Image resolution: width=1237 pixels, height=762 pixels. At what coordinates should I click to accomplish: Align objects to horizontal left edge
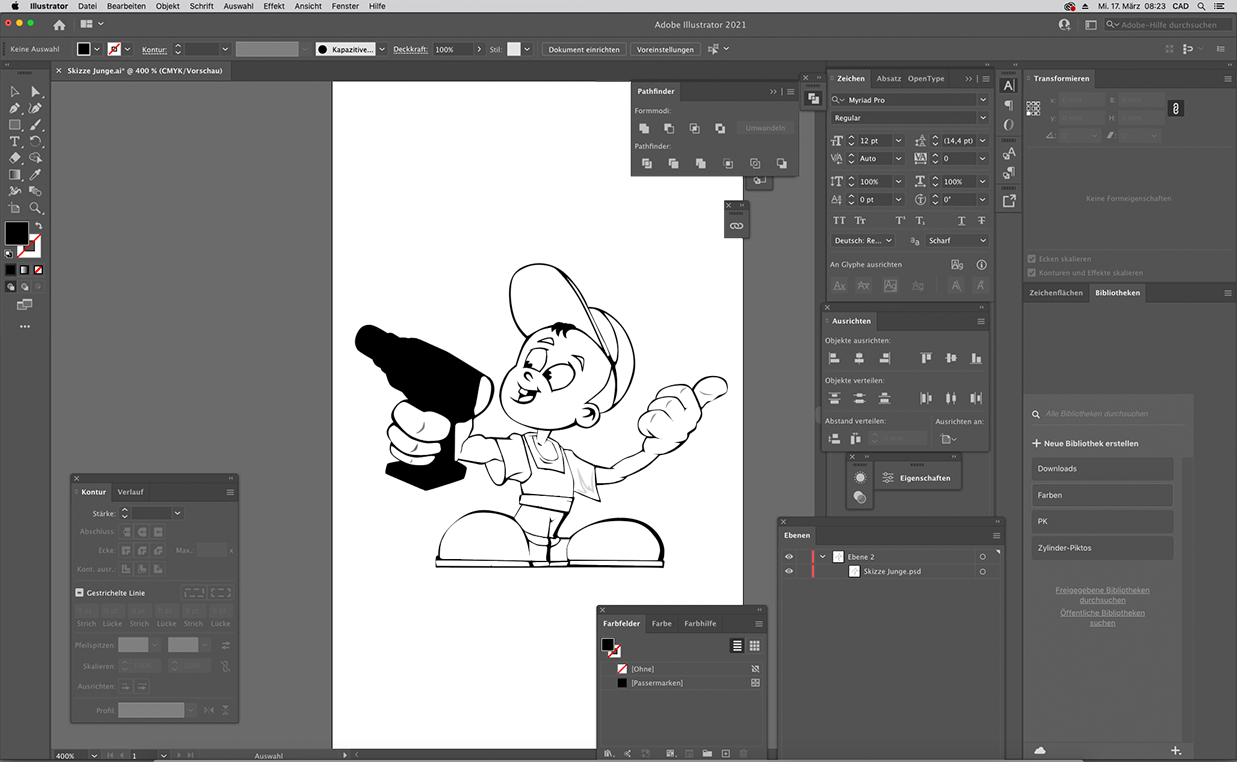(x=834, y=358)
